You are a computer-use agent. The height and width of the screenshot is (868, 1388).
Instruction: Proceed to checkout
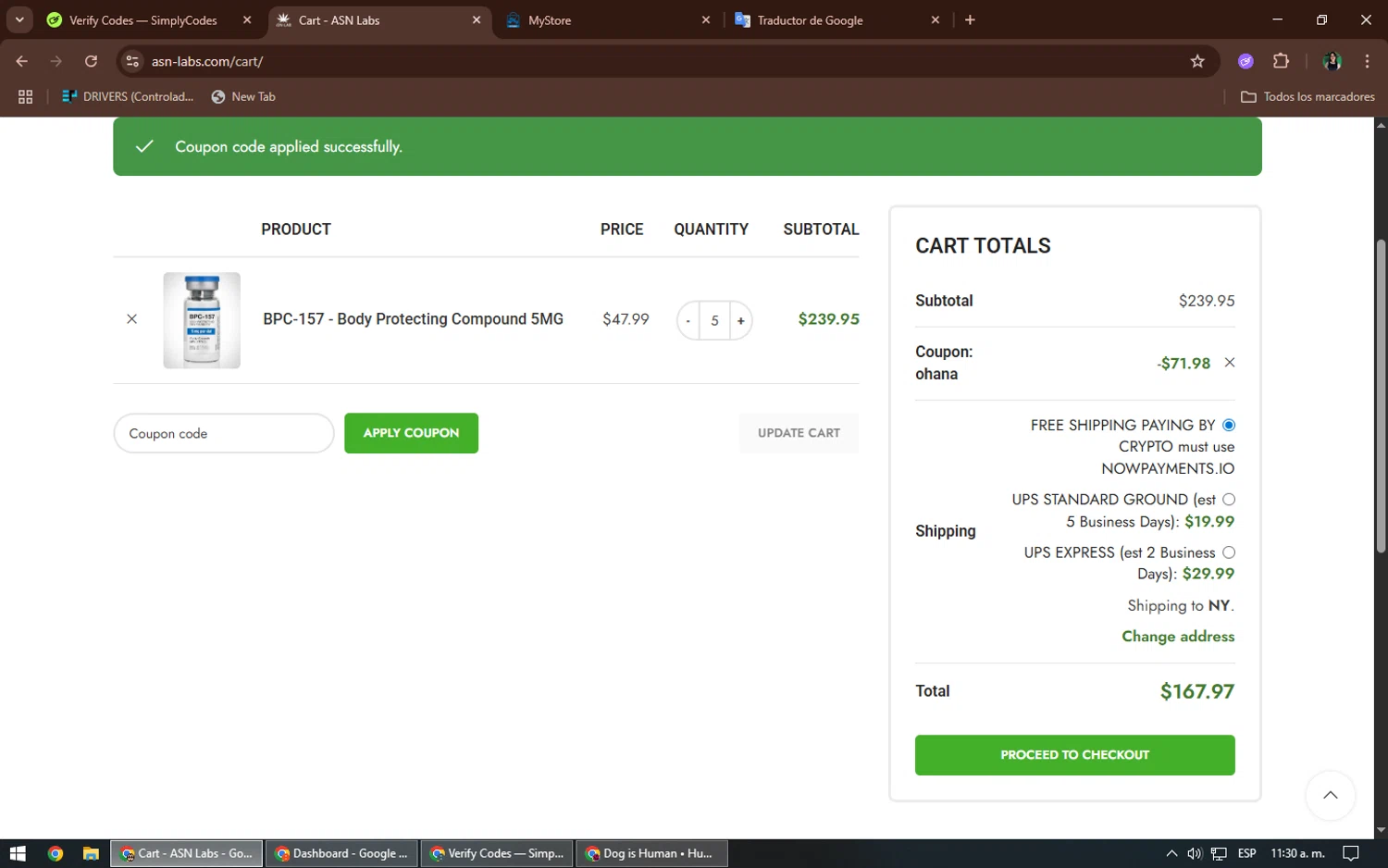(x=1074, y=755)
